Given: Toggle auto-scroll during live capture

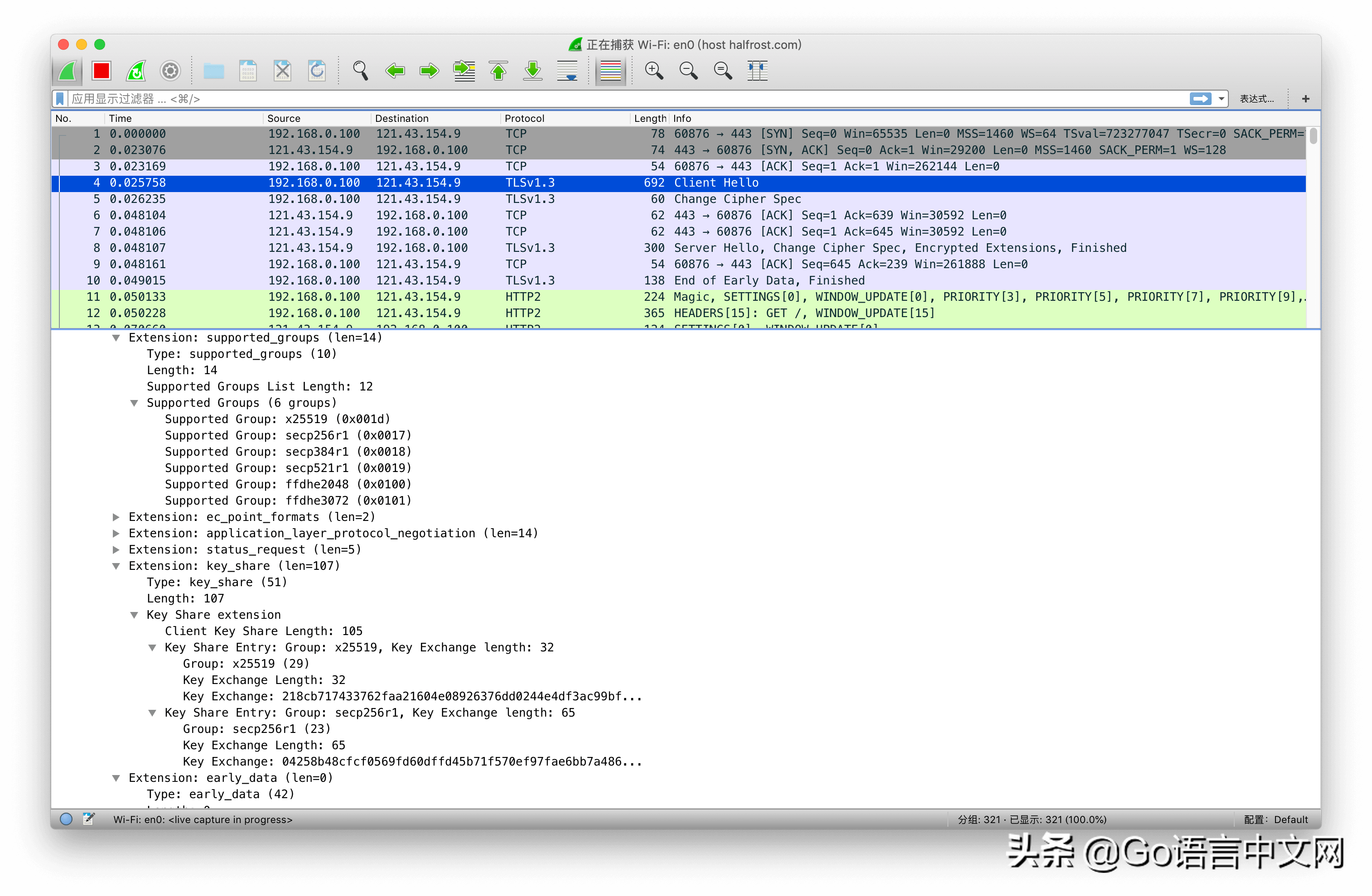Looking at the screenshot, I should pos(567,71).
